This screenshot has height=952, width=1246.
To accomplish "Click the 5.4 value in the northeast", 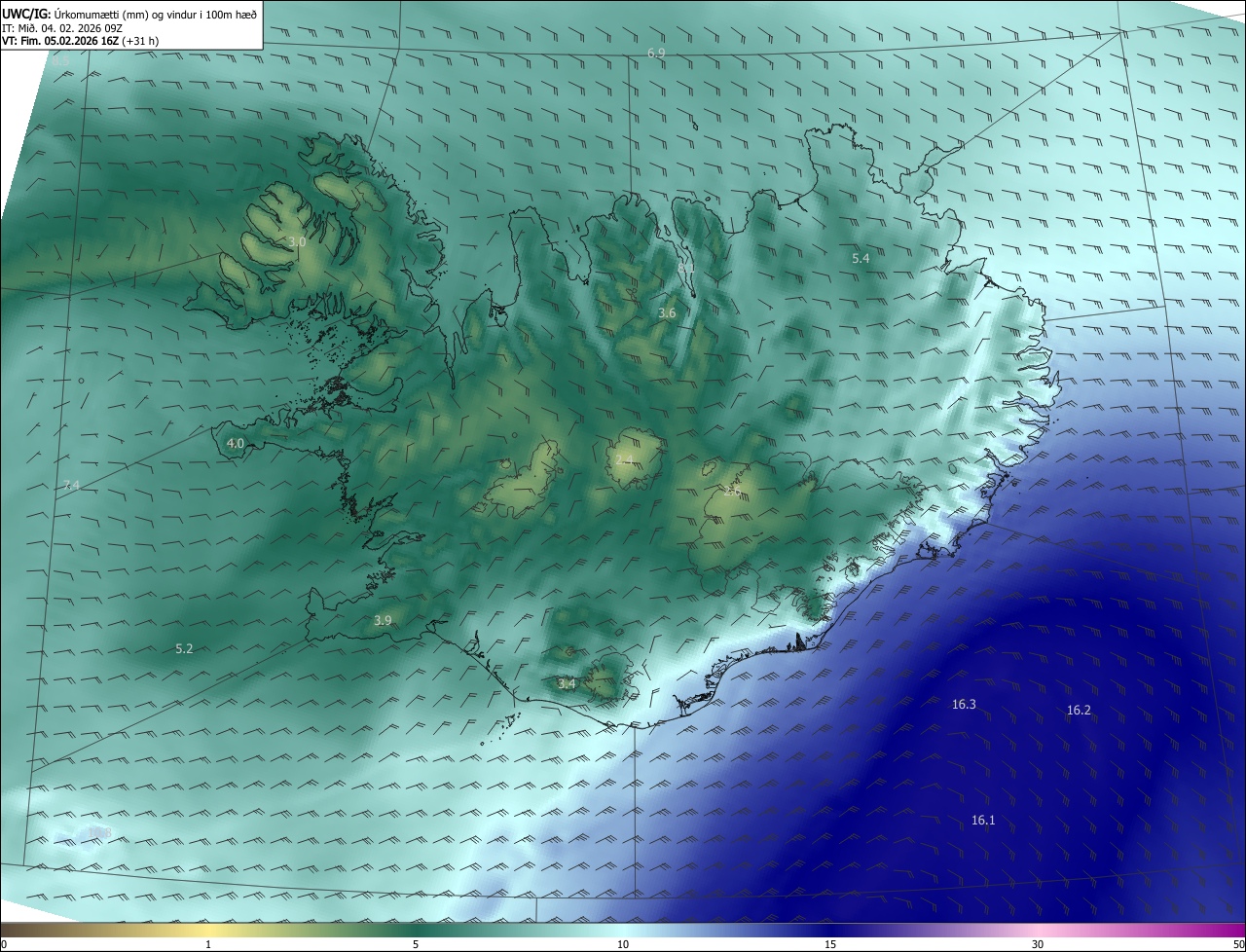I will point(861,258).
